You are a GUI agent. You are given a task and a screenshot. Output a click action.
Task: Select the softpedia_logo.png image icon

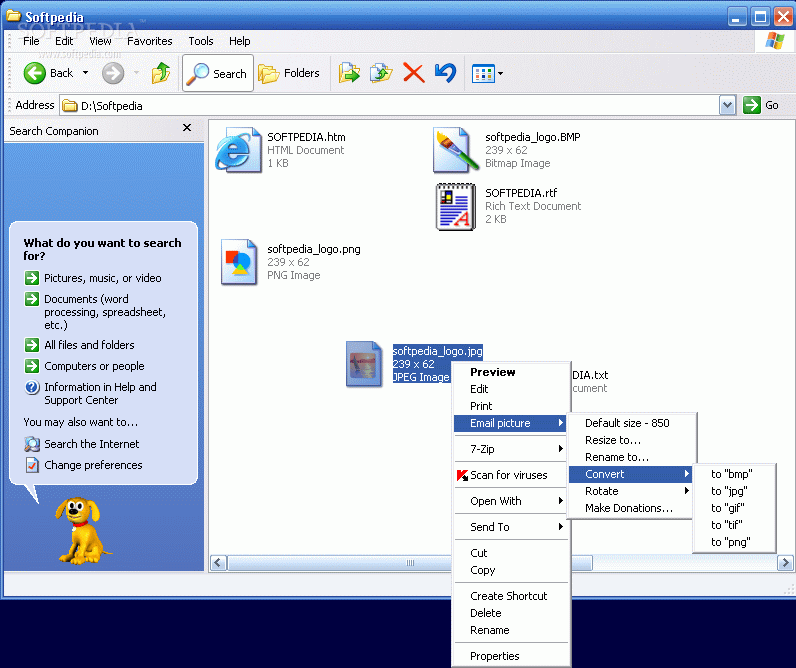point(239,262)
